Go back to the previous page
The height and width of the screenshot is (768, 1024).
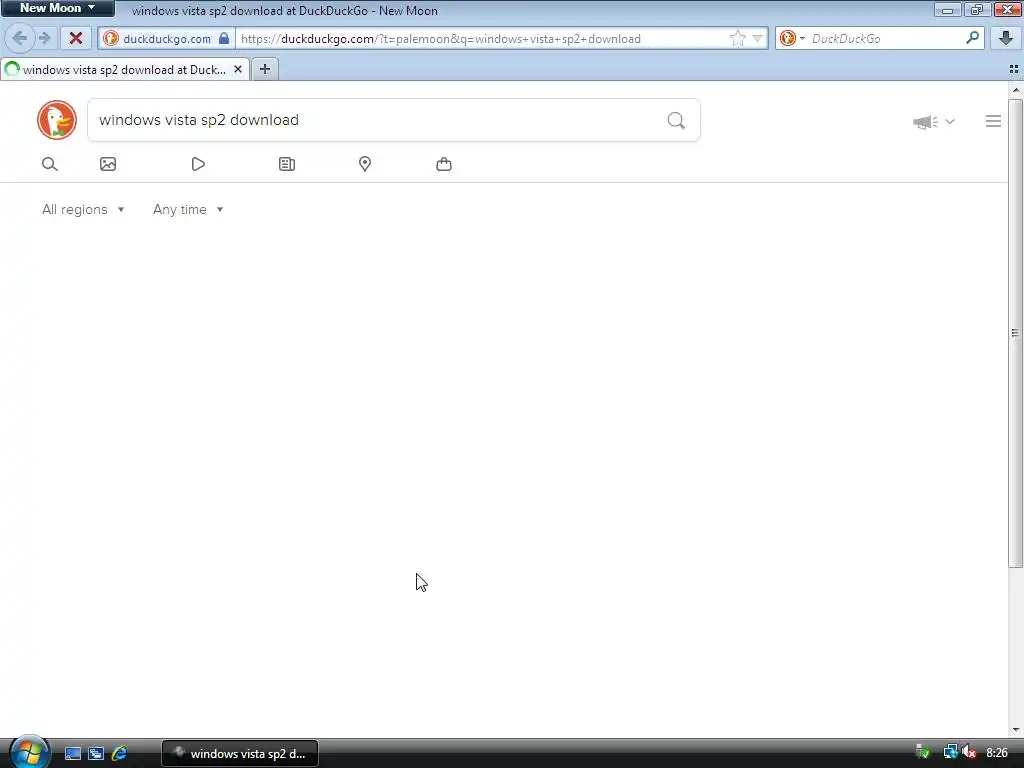coord(20,38)
